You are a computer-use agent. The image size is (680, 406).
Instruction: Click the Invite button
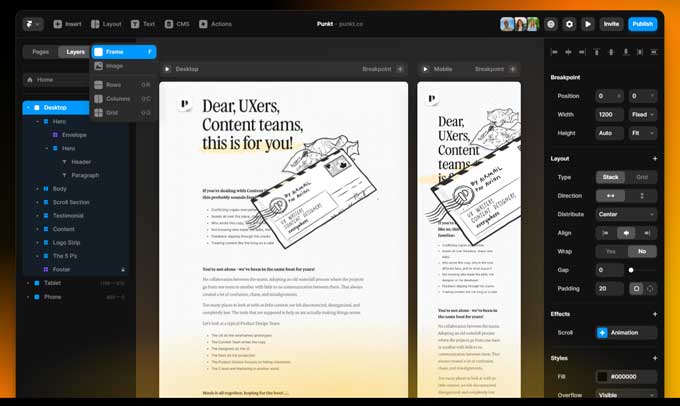pos(611,23)
